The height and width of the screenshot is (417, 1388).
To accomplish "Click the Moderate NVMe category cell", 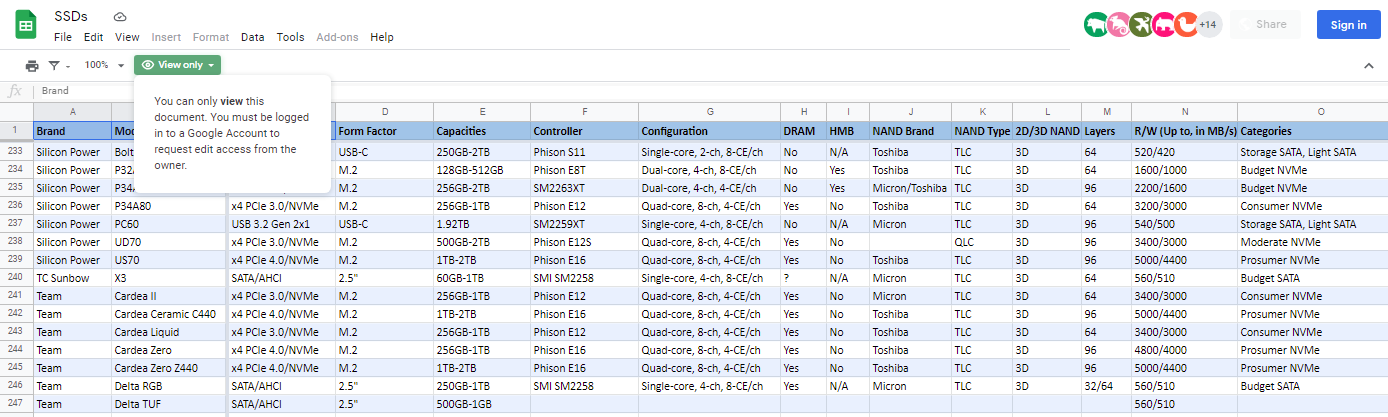I will click(1312, 242).
